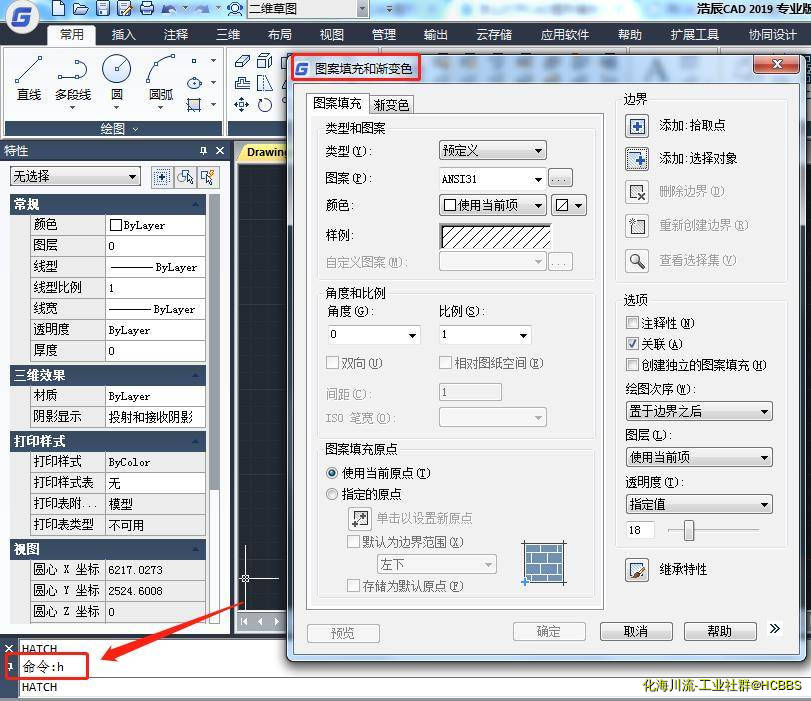Select the ellipse tool in the draw panel
The height and width of the screenshot is (701, 811).
pos(194,83)
